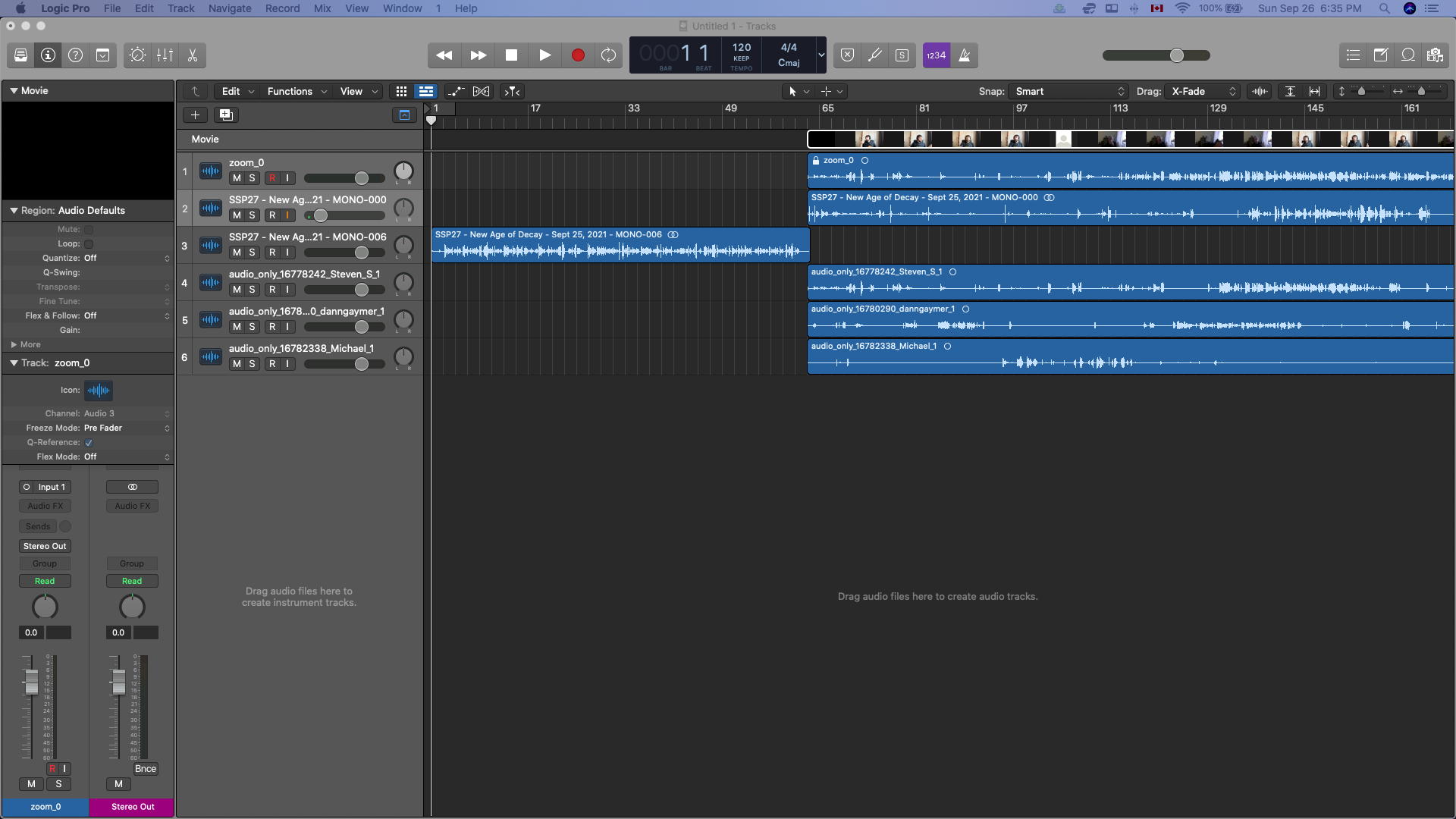The height and width of the screenshot is (819, 1456).
Task: Open the Edit dropdown in tracks area
Action: [237, 92]
